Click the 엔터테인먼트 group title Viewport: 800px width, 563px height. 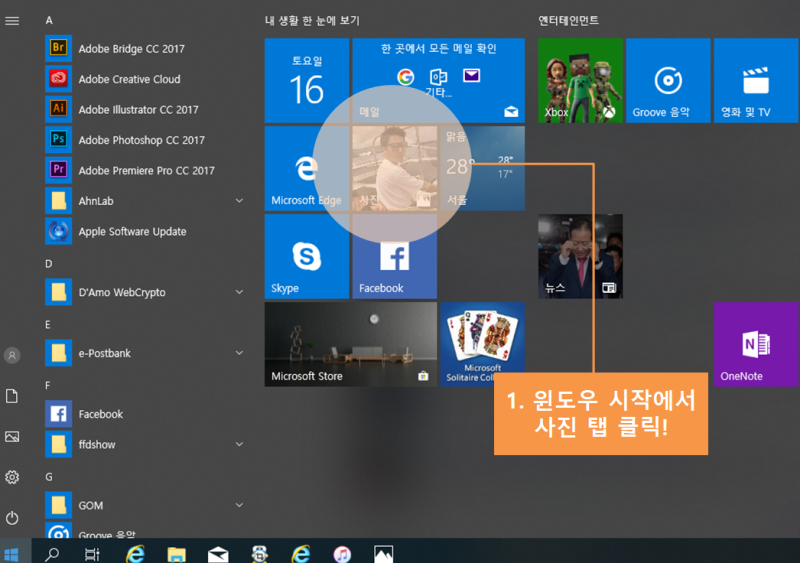coord(568,20)
